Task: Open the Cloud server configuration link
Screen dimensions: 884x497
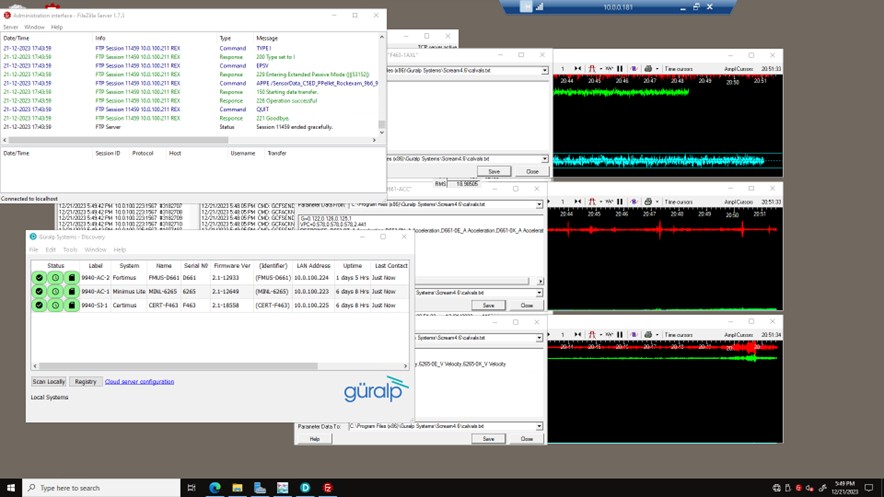Action: tap(139, 382)
